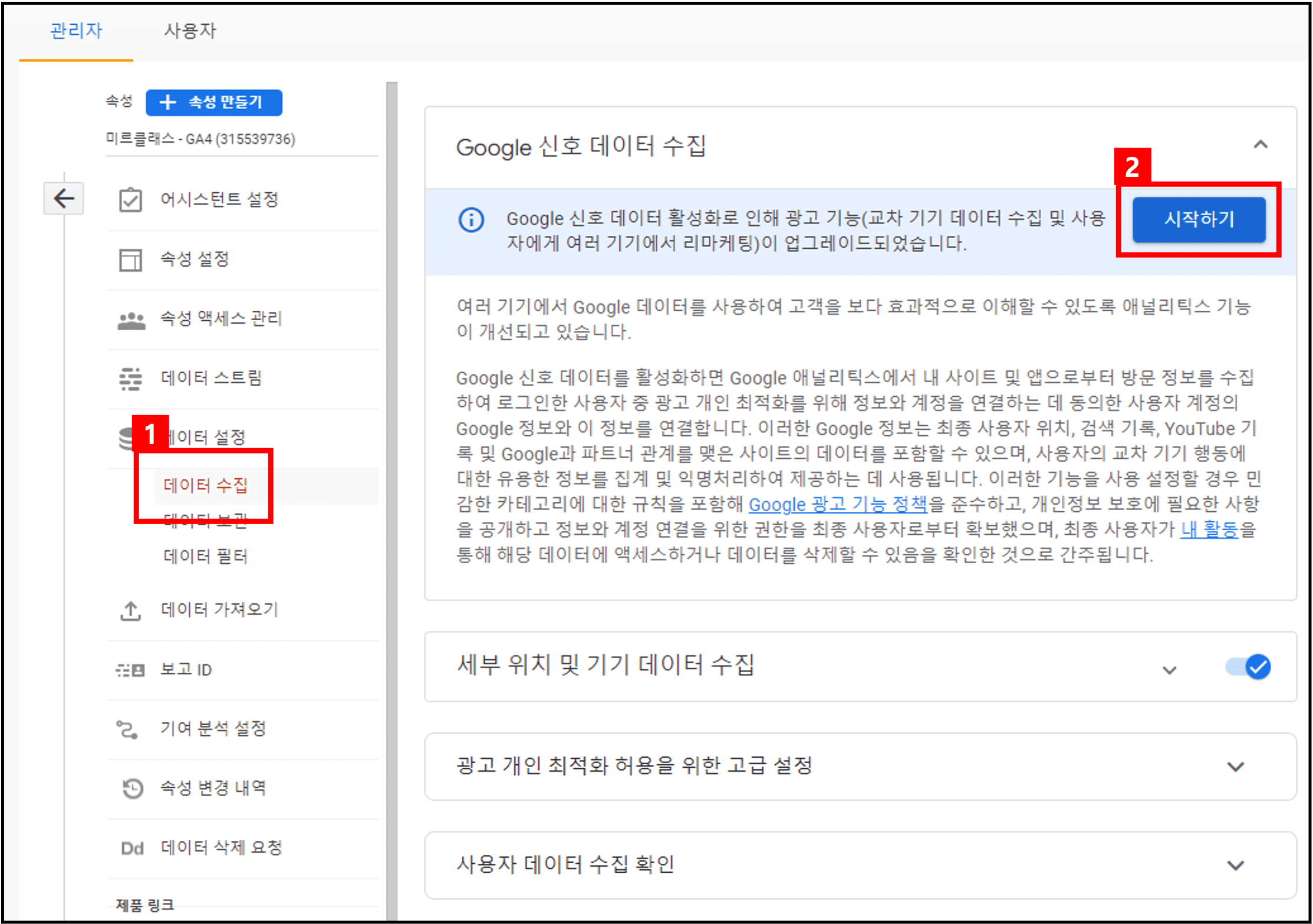Screen dimensions: 1313x924
Task: Select 데이터 수집 submenu item
Action: 205,485
